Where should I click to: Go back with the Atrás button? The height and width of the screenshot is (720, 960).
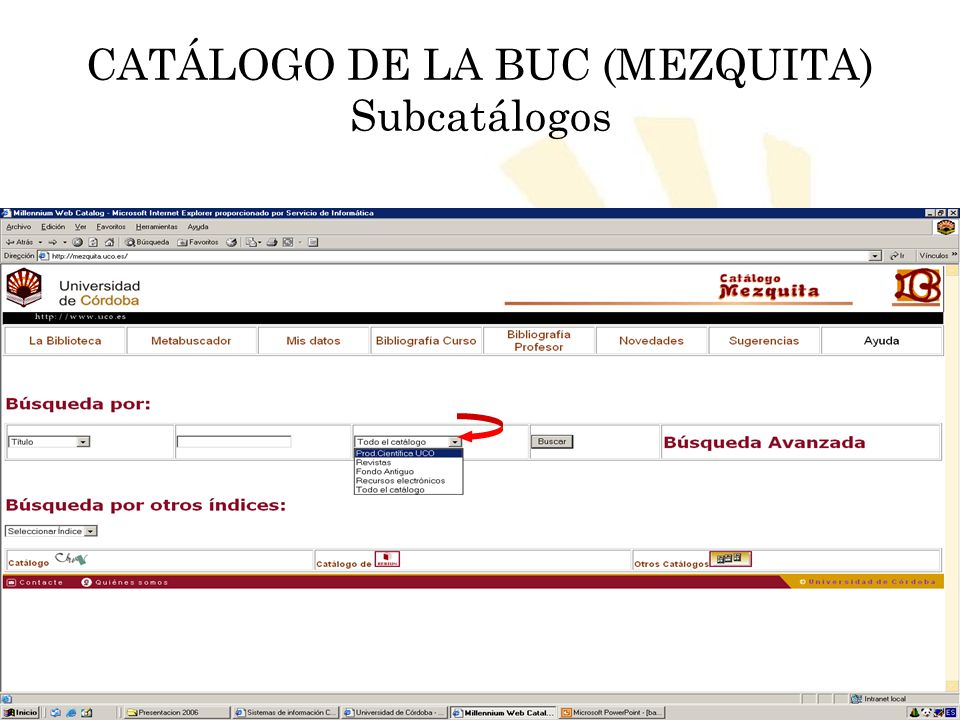(x=20, y=242)
